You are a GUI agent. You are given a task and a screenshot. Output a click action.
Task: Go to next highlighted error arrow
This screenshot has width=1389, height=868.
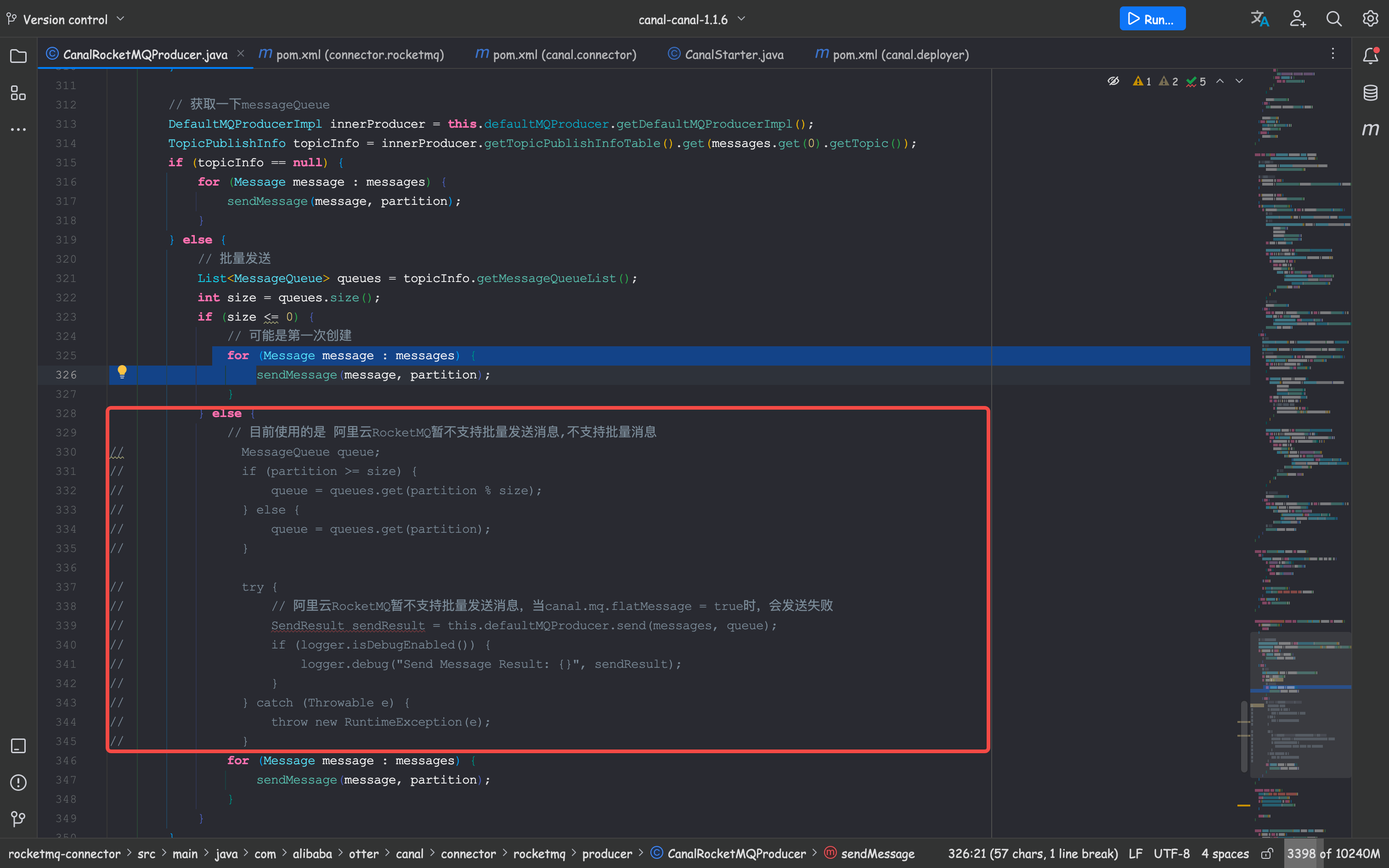click(1239, 81)
